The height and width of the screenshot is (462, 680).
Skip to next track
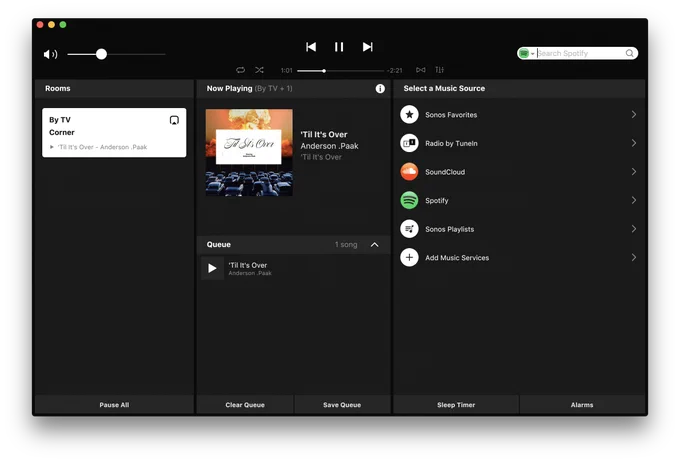click(367, 47)
